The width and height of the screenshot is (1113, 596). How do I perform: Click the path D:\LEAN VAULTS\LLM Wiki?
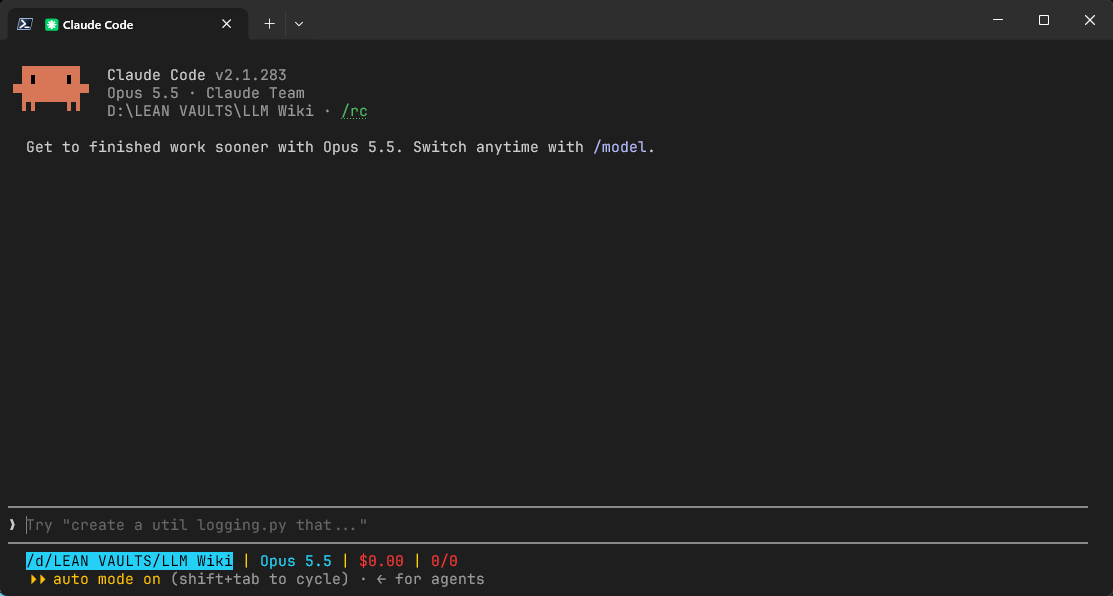[211, 111]
